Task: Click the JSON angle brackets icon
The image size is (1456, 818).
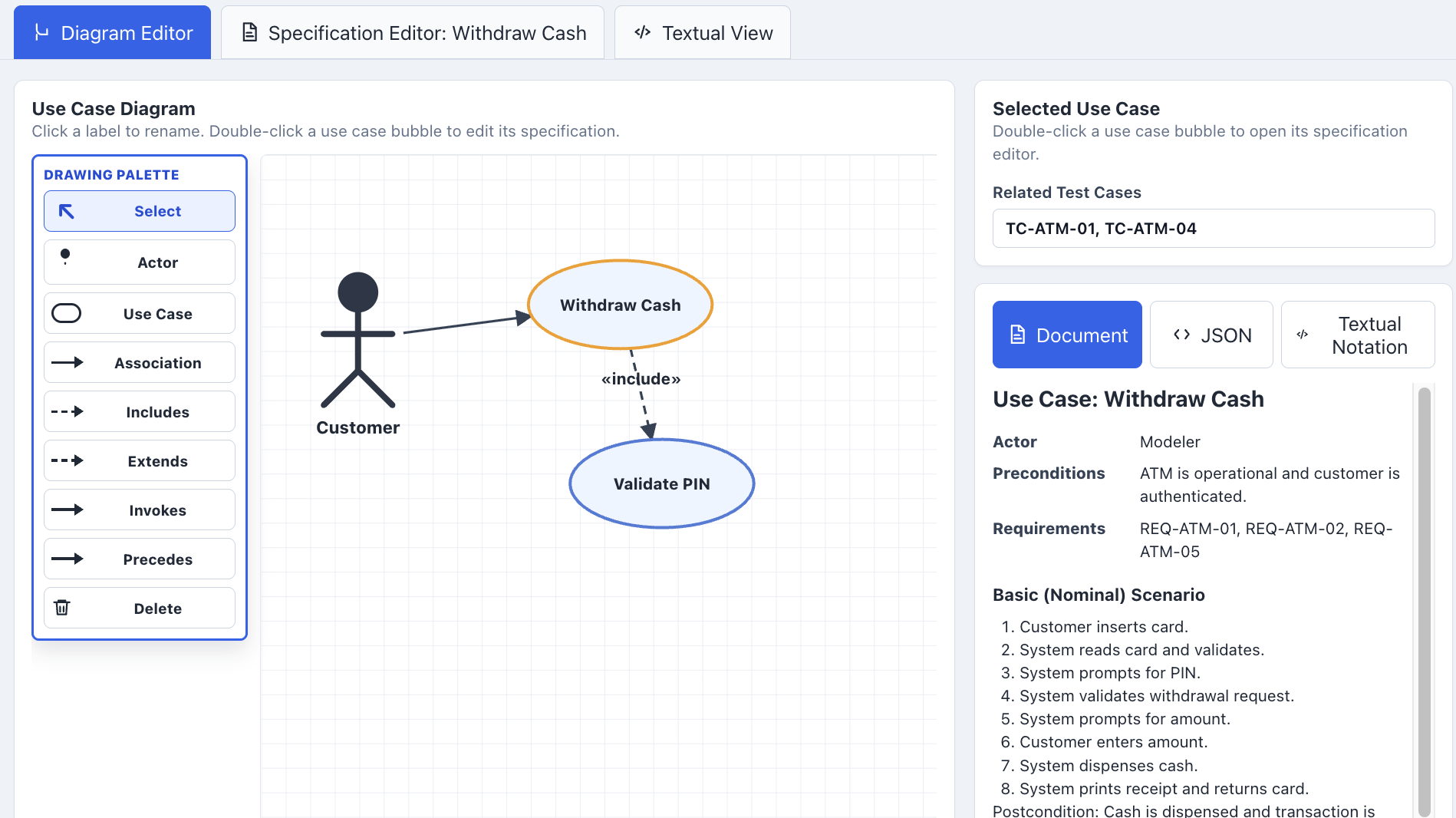Action: 1182,335
